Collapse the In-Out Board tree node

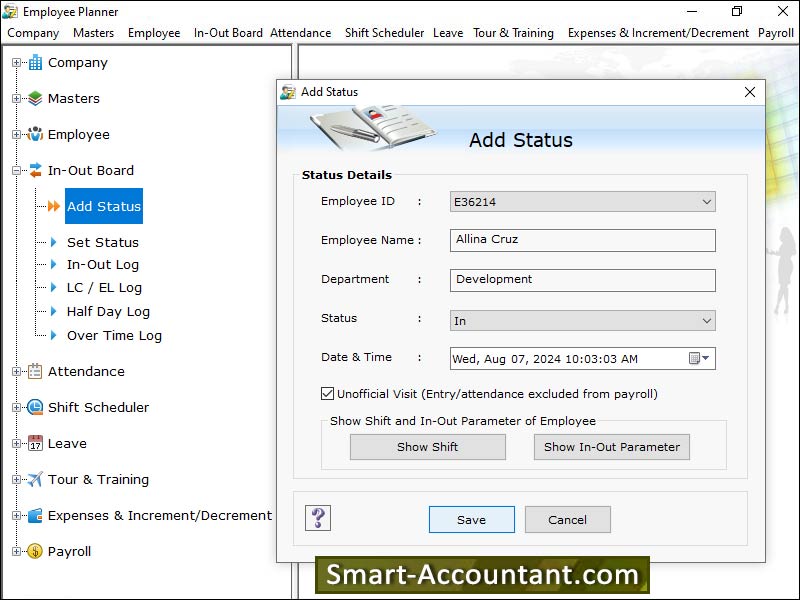[x=16, y=171]
